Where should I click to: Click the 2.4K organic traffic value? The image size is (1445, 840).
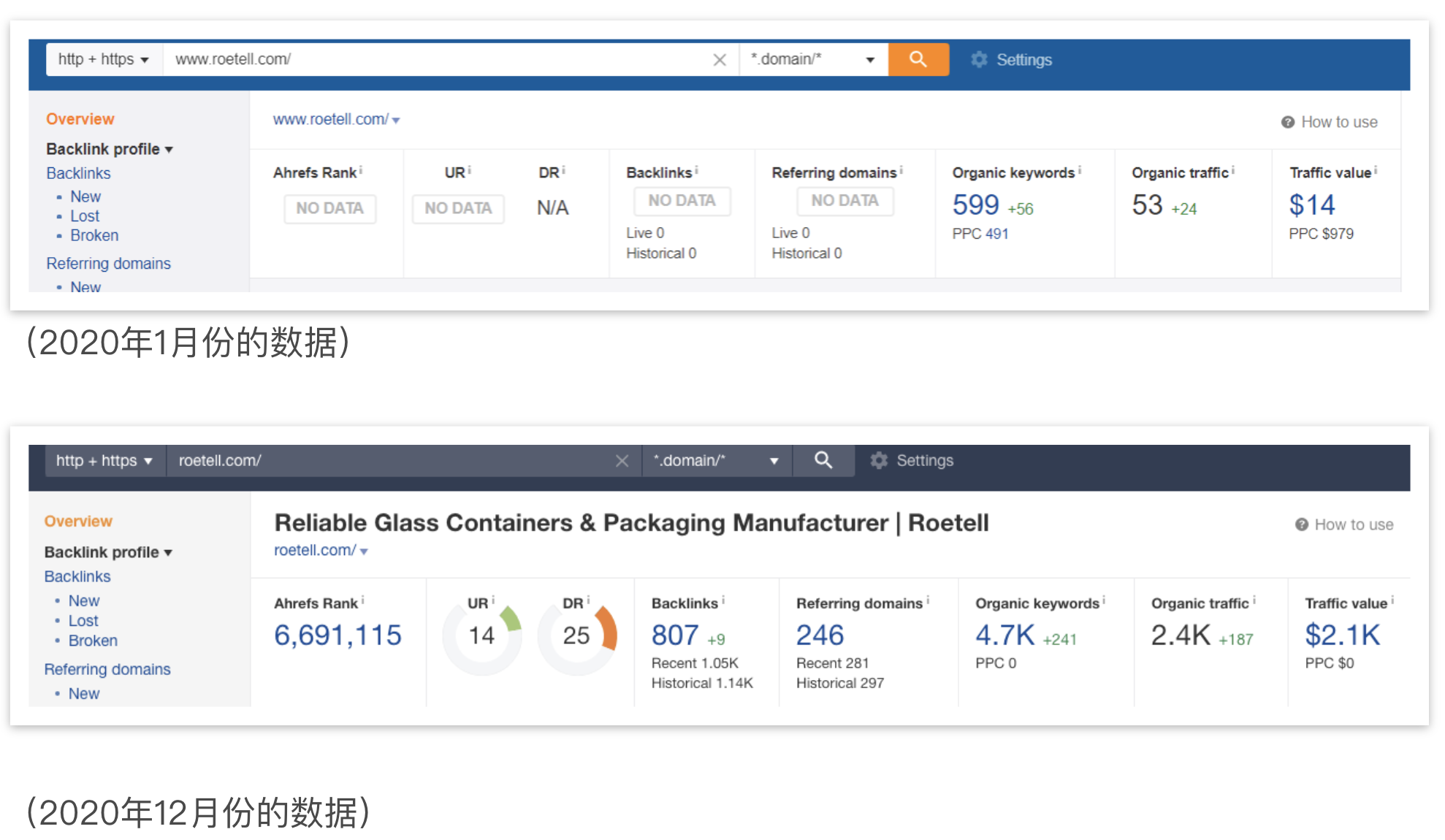1181,635
